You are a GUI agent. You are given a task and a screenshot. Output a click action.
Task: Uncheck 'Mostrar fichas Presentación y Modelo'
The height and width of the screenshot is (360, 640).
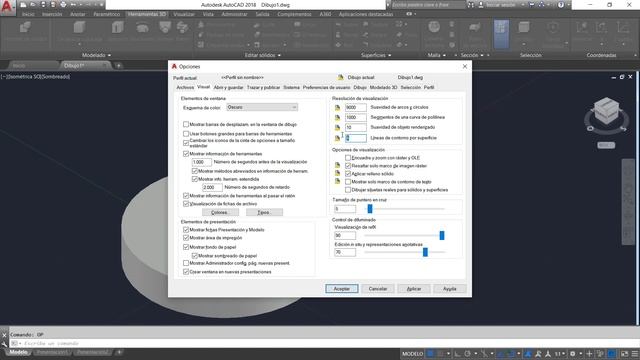[x=186, y=230]
